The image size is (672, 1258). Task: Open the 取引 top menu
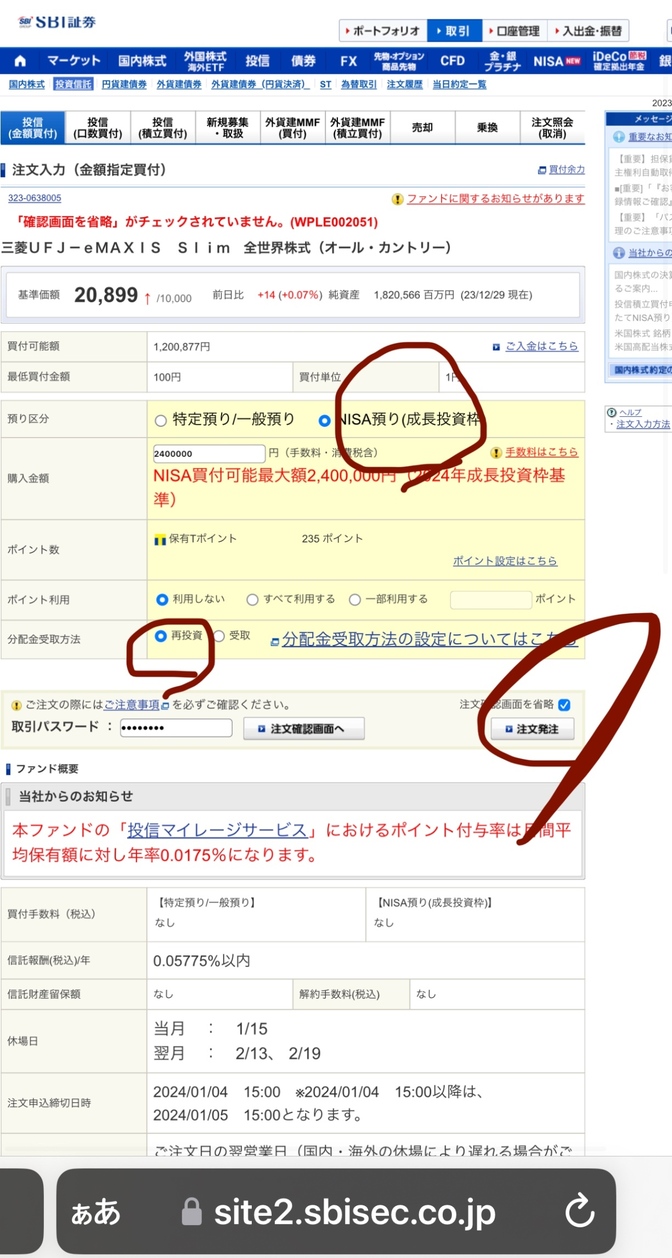(x=456, y=31)
